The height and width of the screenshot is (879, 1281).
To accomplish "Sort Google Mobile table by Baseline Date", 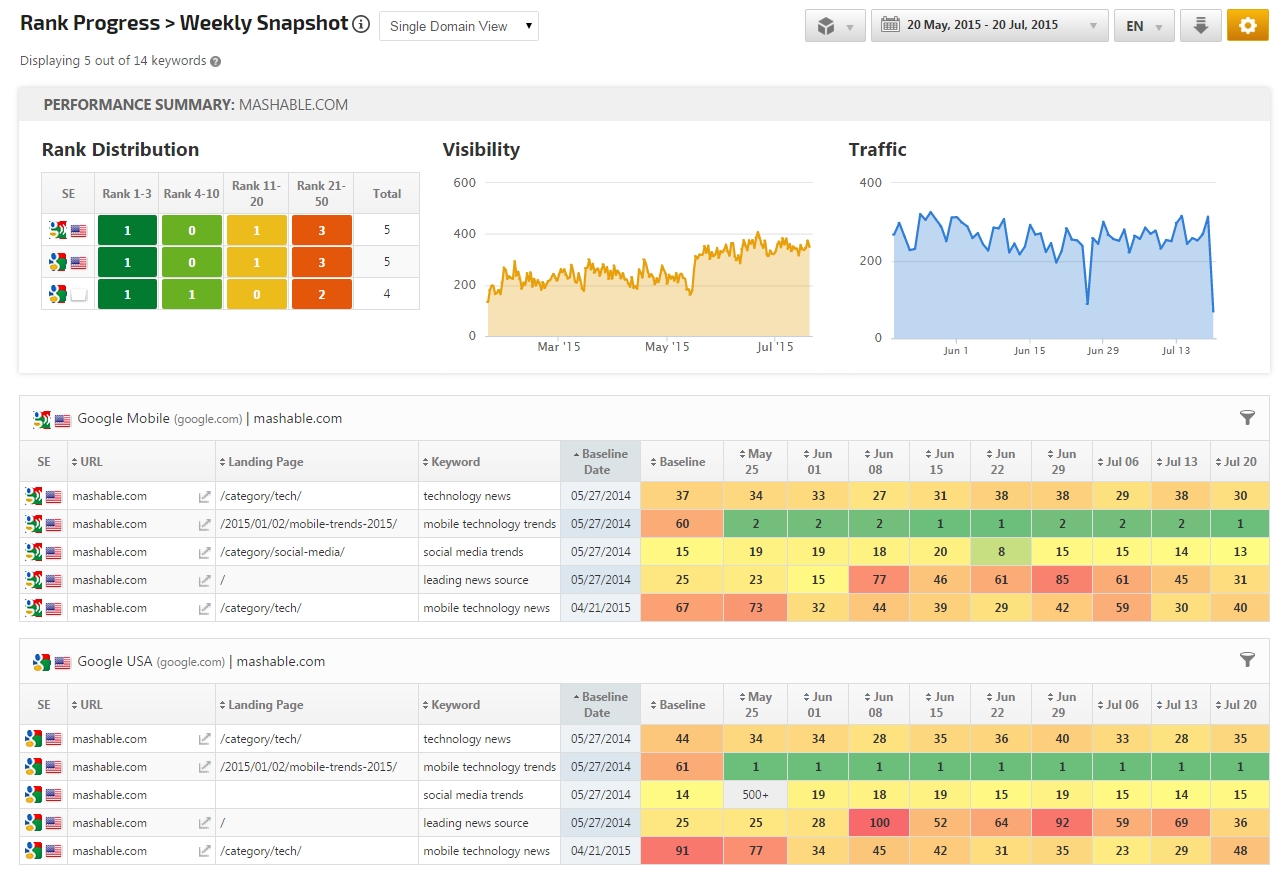I will pyautogui.click(x=600, y=462).
